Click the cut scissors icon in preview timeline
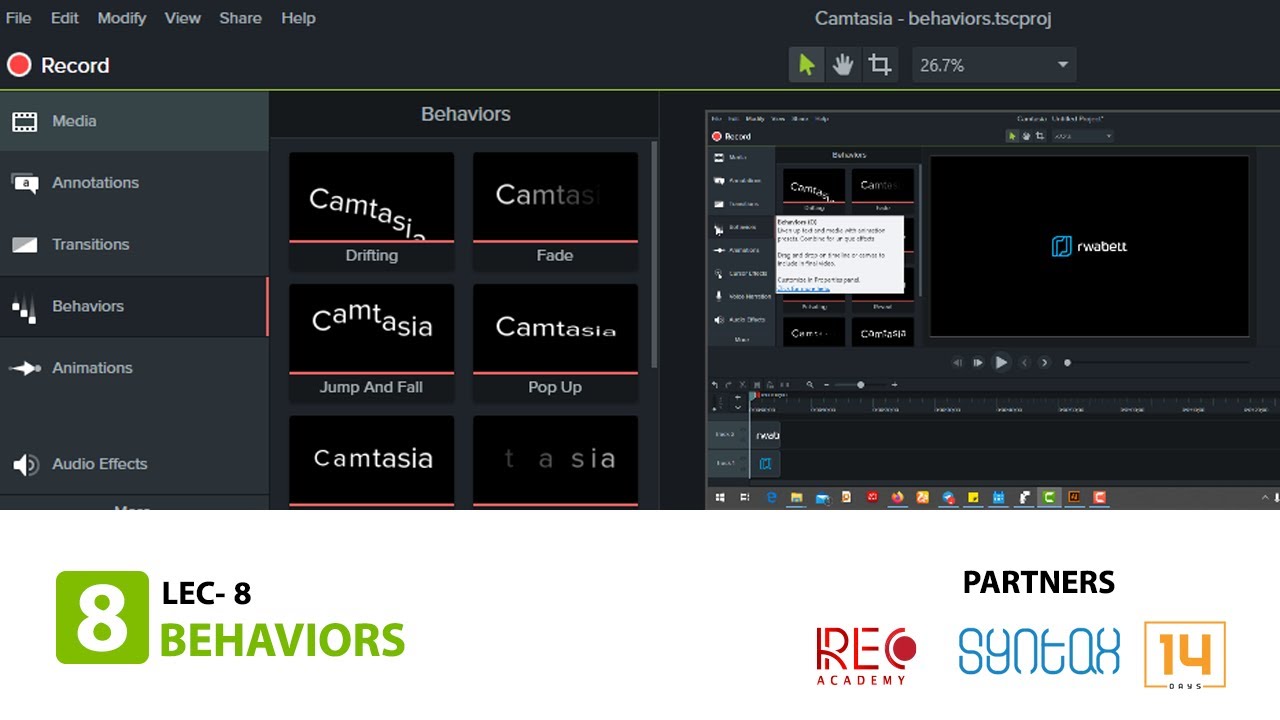The width and height of the screenshot is (1280, 720). click(741, 385)
